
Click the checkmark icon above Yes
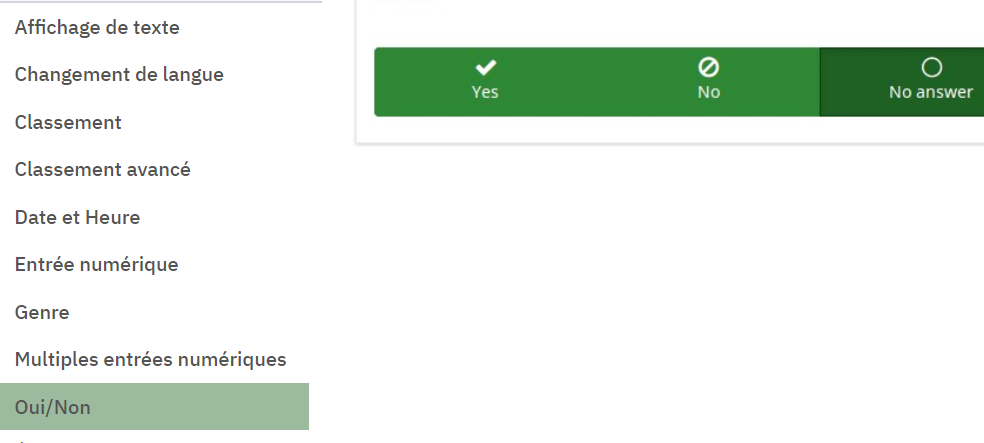tap(485, 68)
